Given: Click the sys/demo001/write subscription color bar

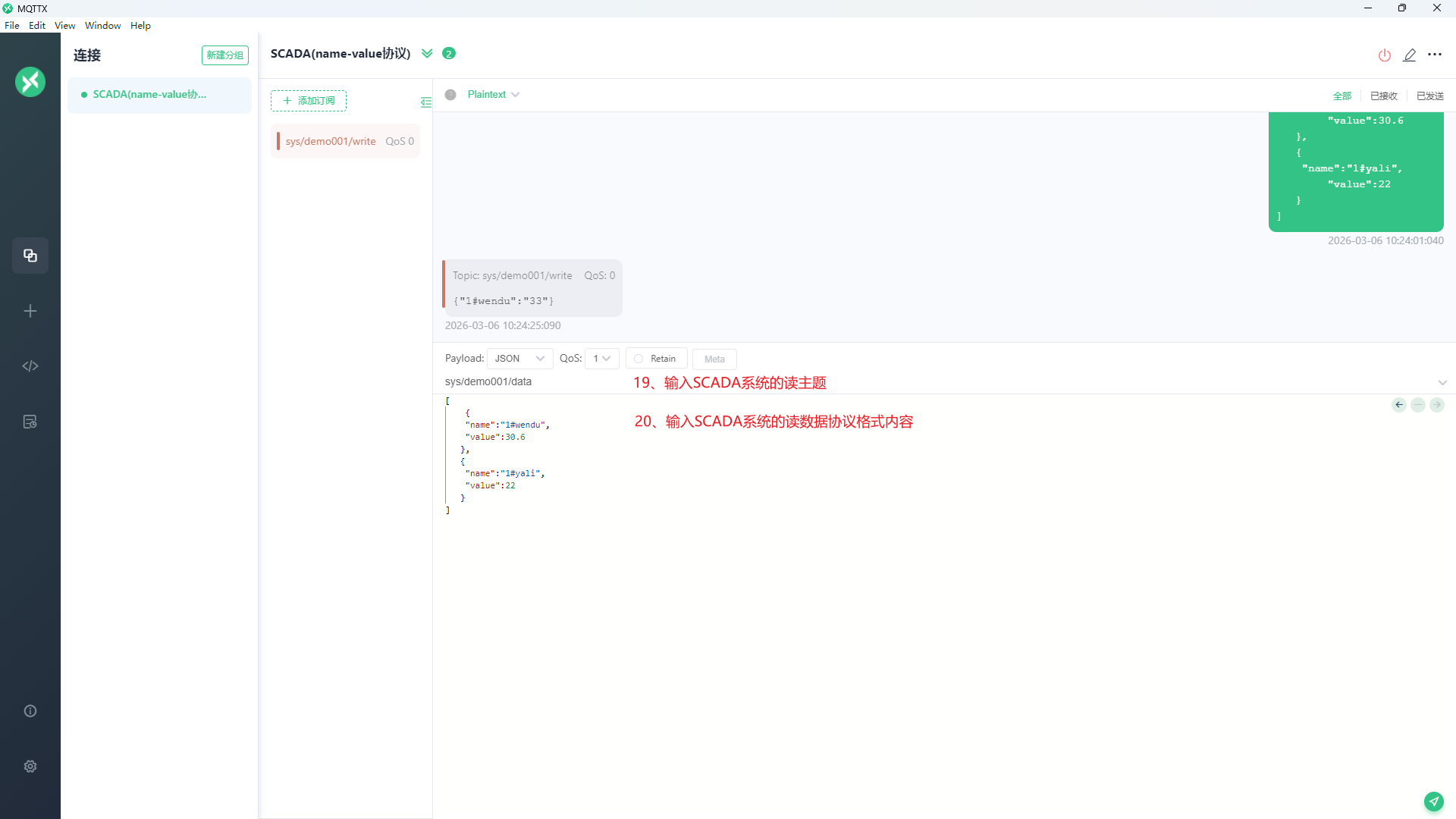Looking at the screenshot, I should tap(278, 141).
